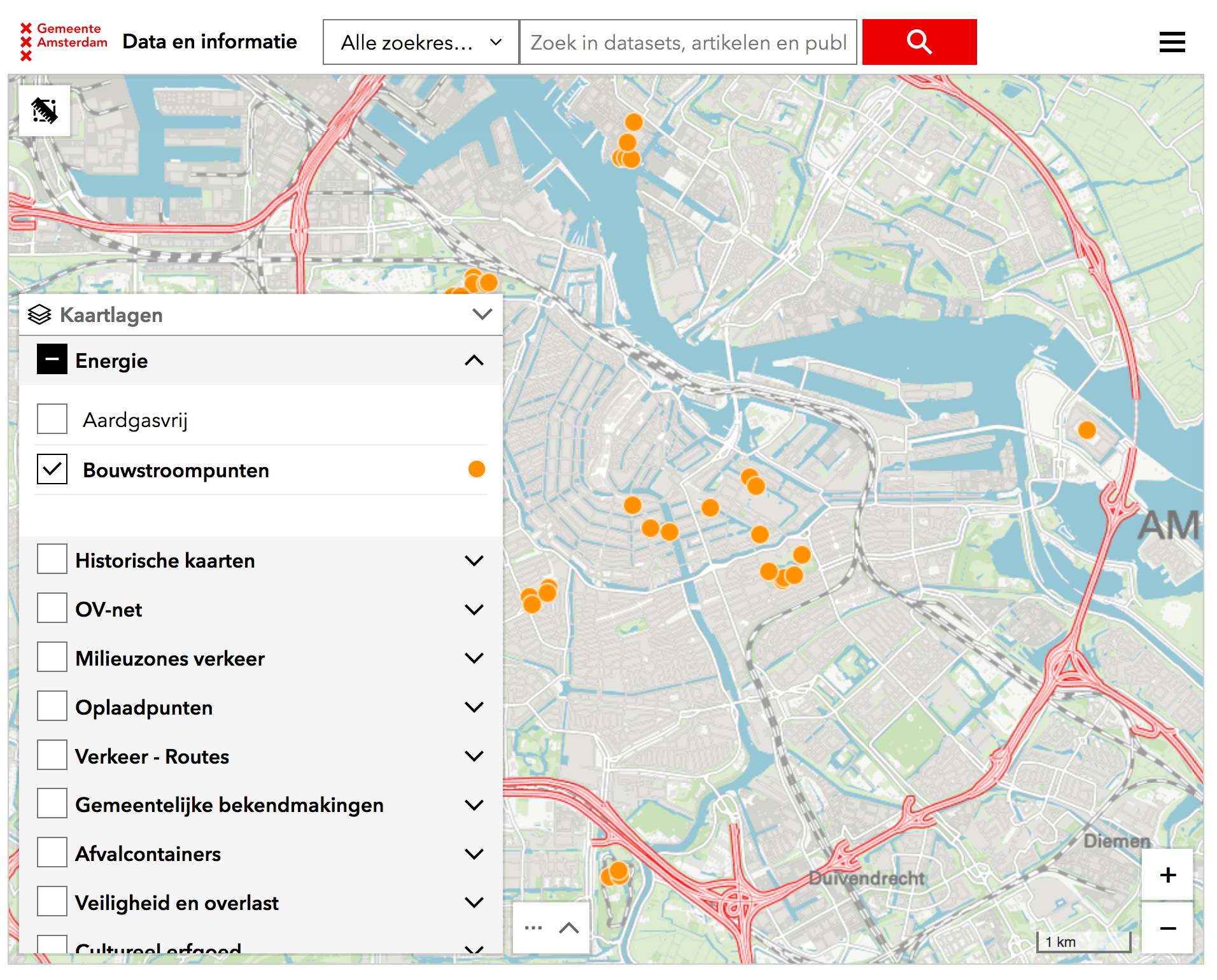The width and height of the screenshot is (1217, 980).
Task: Open the hamburger menu top right
Action: 1172,41
